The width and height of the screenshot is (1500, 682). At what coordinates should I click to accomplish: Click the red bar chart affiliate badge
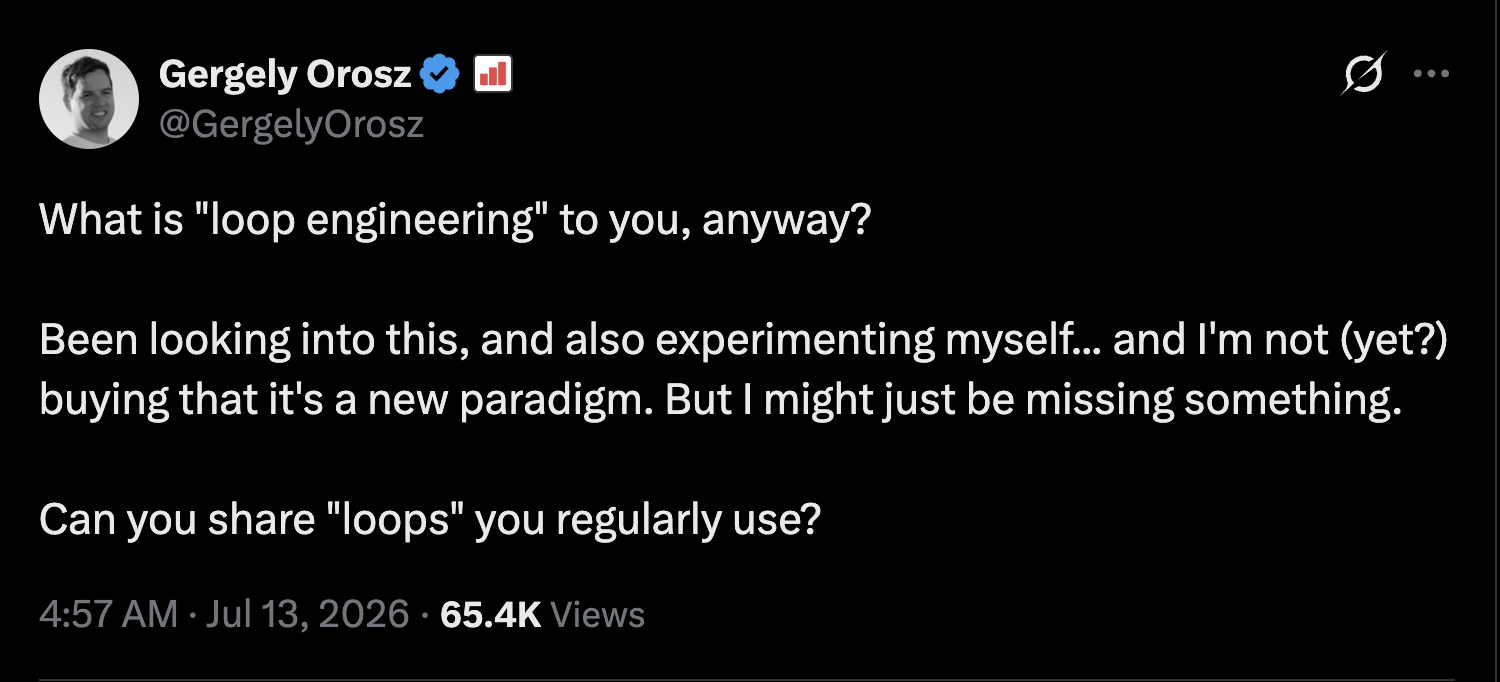pos(490,73)
